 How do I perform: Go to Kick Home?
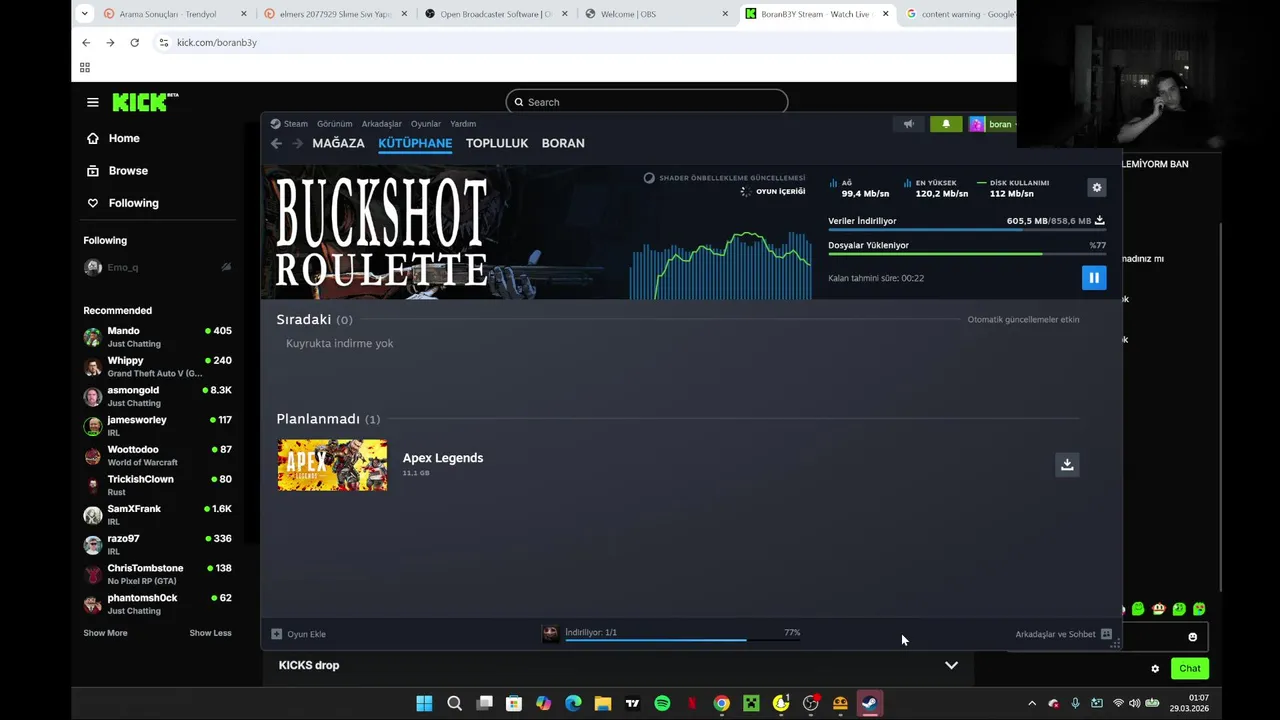pyautogui.click(x=113, y=138)
